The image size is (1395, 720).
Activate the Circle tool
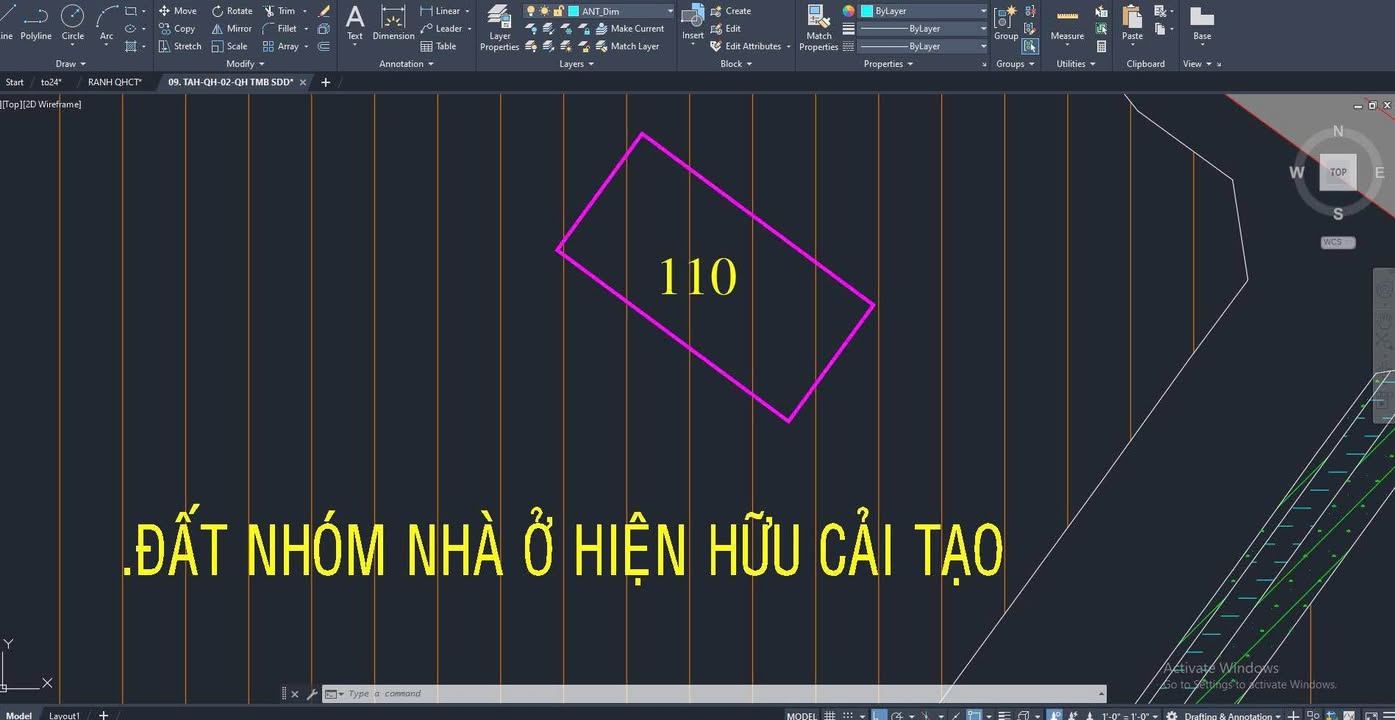click(72, 22)
